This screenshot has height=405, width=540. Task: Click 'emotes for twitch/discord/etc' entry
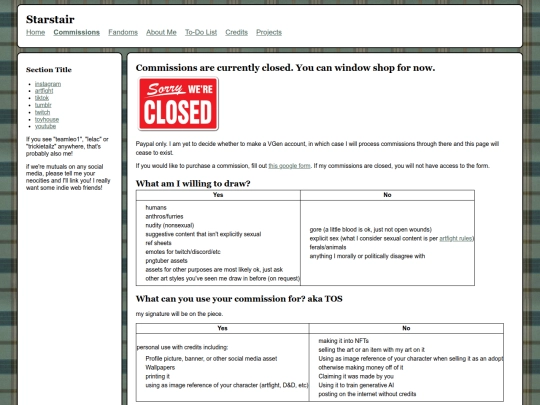click(183, 252)
